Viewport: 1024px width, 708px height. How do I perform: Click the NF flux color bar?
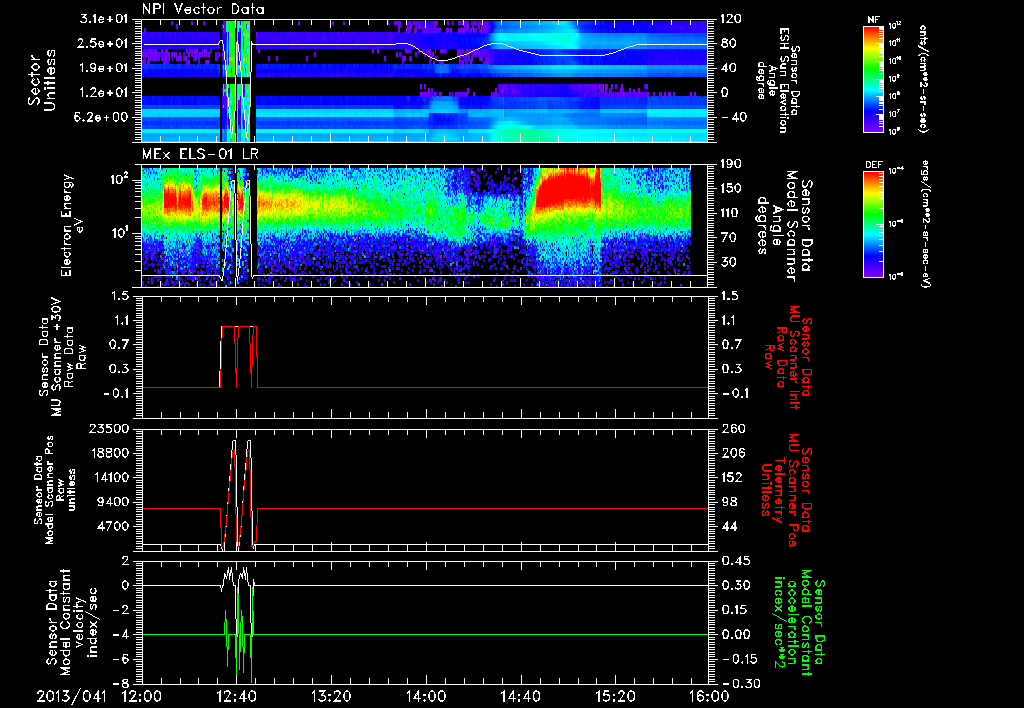tap(873, 78)
